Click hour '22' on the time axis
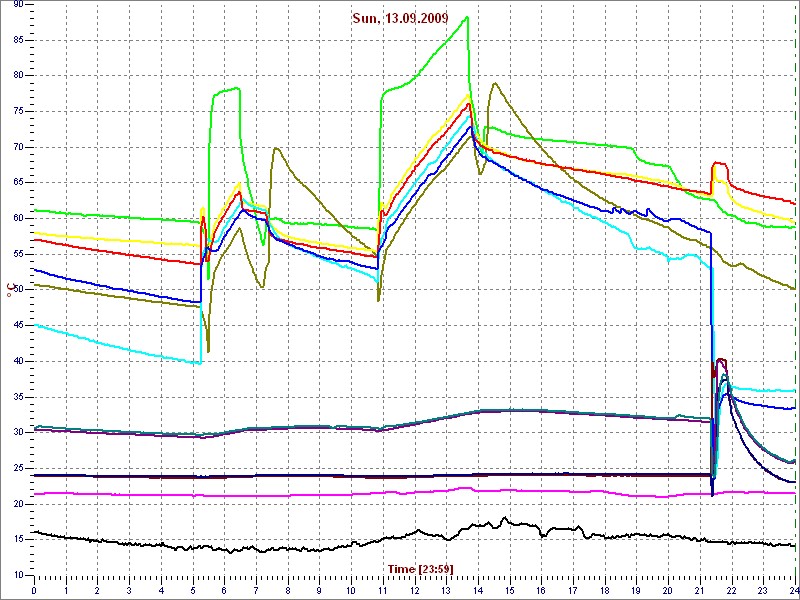 pyautogui.click(x=731, y=591)
